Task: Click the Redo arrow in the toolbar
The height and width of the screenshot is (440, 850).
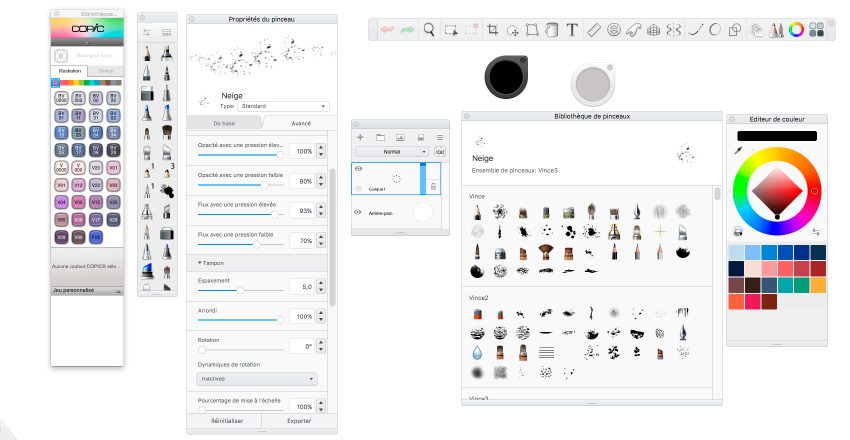Action: click(407, 30)
